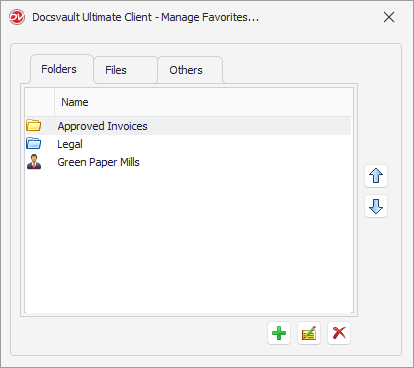Click the blue folder icon beside Legal
The width and height of the screenshot is (414, 368).
click(x=34, y=144)
